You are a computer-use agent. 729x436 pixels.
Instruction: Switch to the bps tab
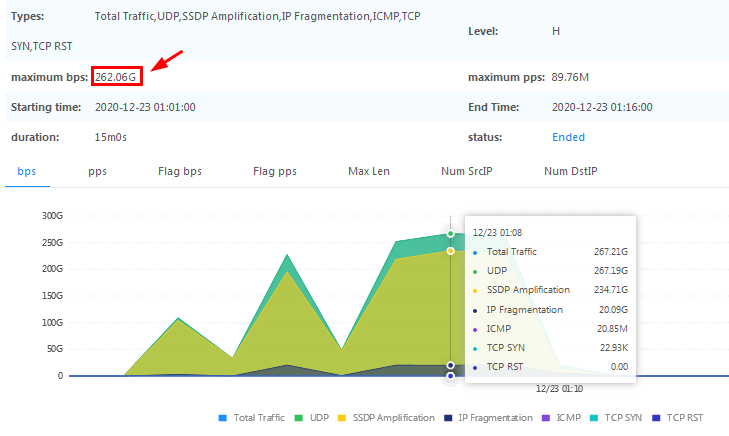tap(27, 171)
